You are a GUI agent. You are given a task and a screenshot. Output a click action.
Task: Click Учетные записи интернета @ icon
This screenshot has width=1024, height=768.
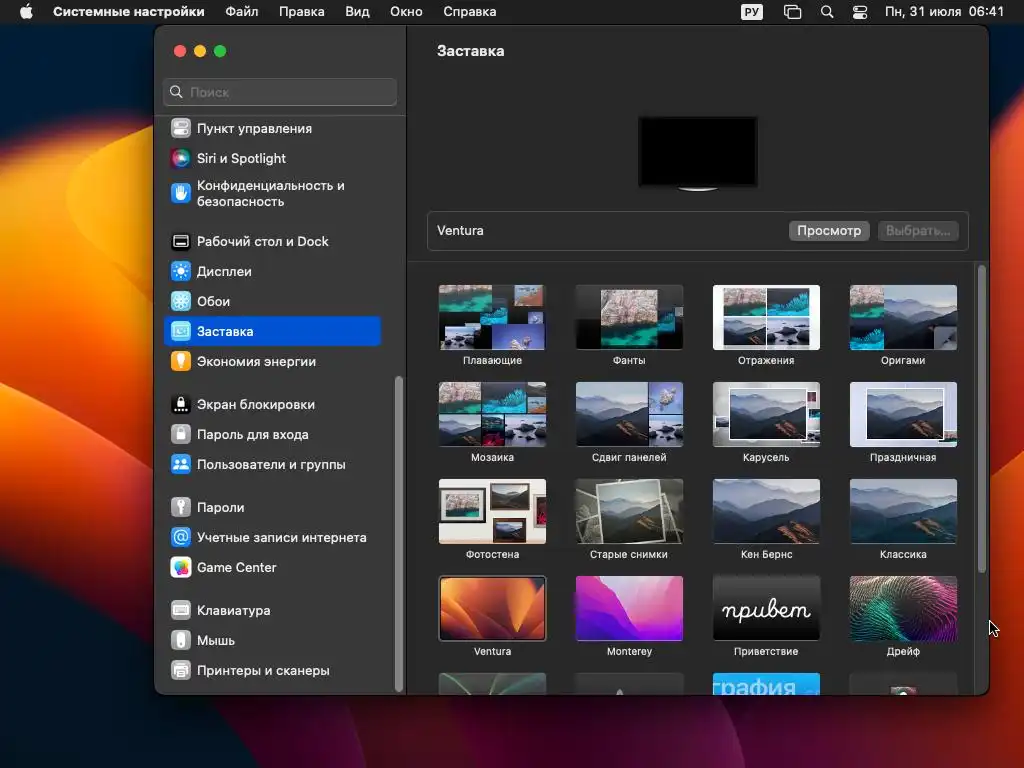point(181,537)
